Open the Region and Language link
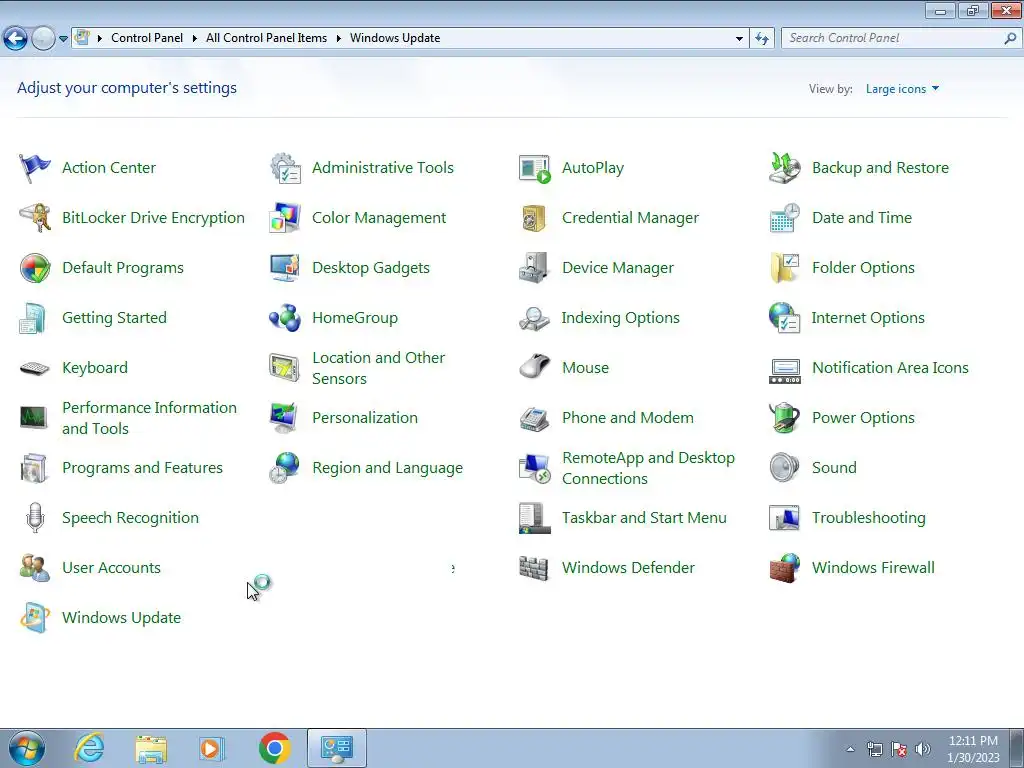This screenshot has height=768, width=1024. pos(387,468)
